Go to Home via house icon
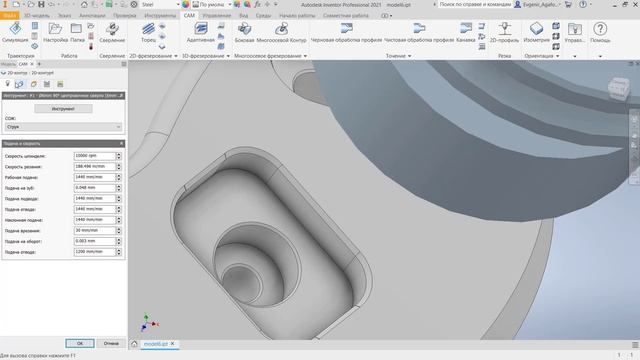 (84, 4)
